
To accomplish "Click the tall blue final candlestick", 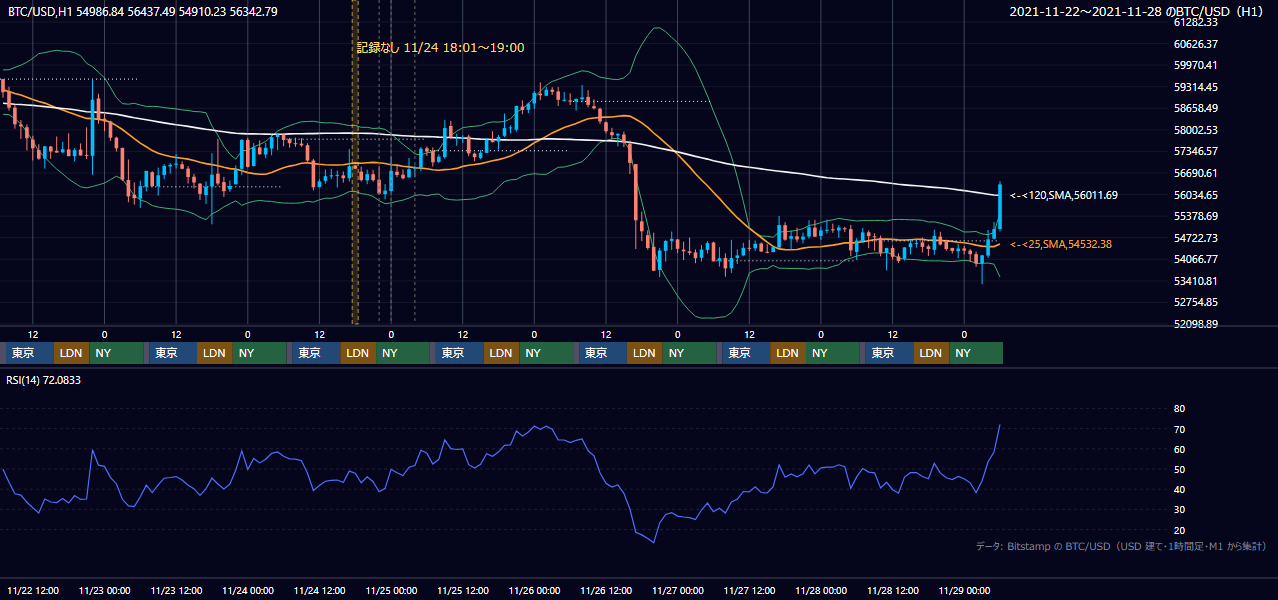I will 1000,206.
